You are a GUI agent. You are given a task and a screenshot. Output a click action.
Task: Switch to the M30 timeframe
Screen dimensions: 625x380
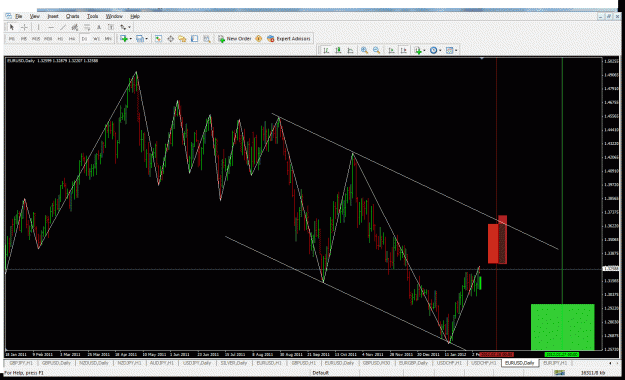48,39
